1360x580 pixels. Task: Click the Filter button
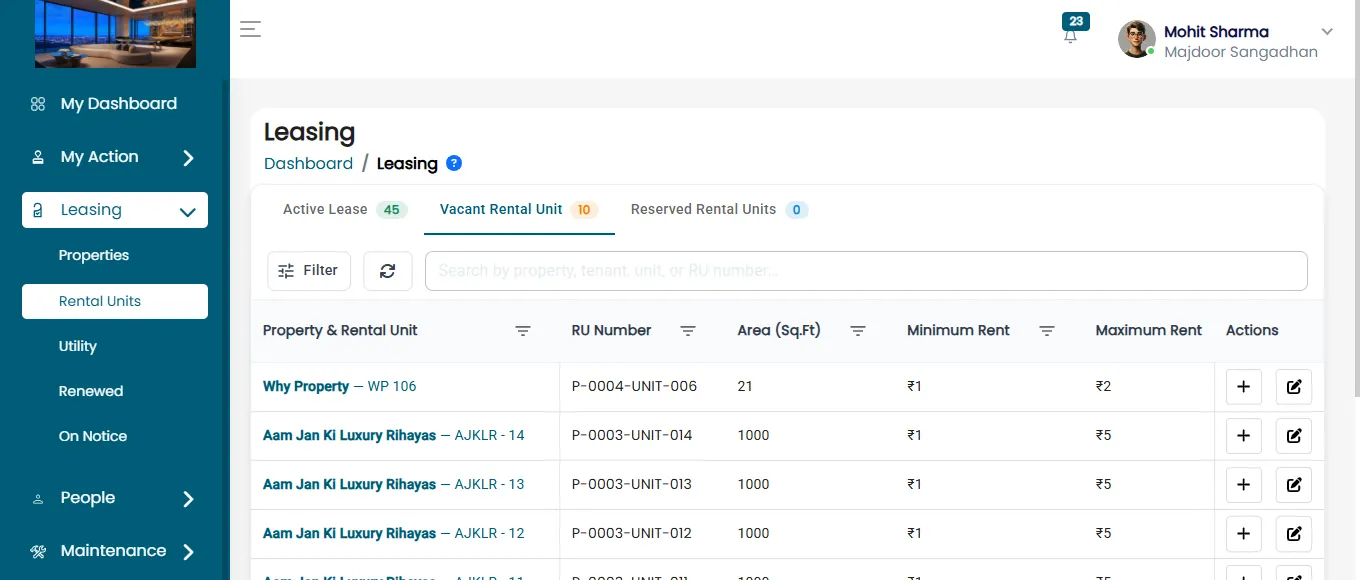coord(309,271)
